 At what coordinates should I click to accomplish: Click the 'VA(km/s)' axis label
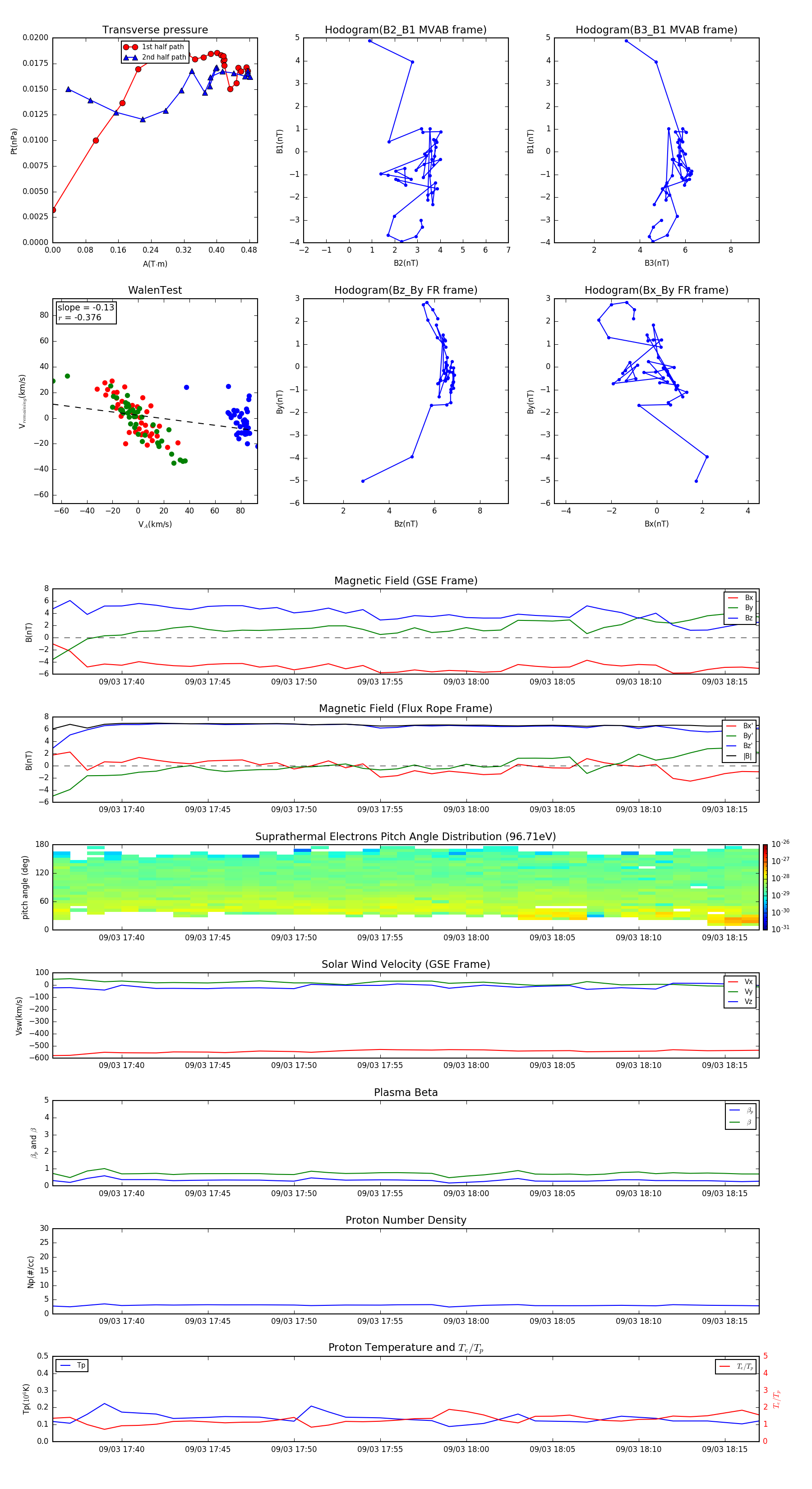tap(155, 524)
